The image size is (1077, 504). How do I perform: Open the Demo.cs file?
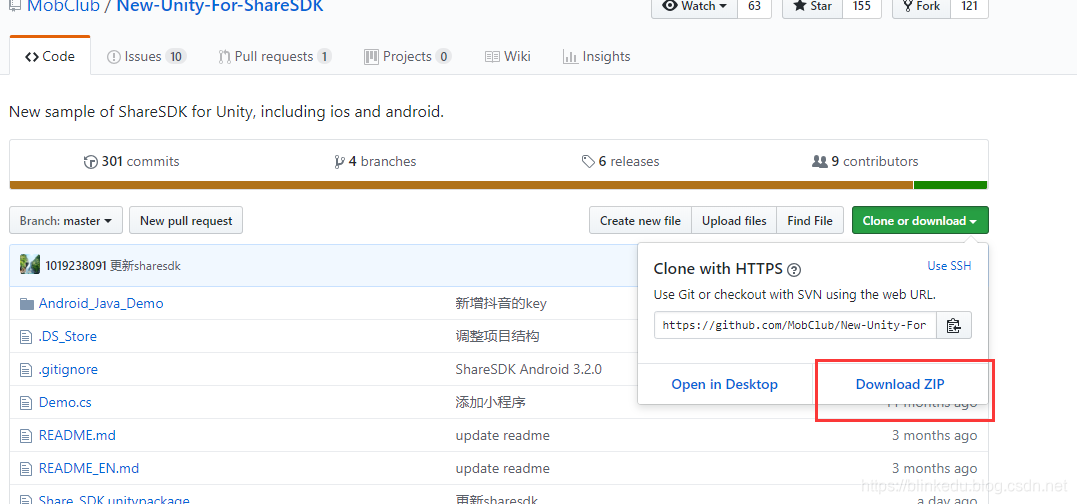coord(65,402)
